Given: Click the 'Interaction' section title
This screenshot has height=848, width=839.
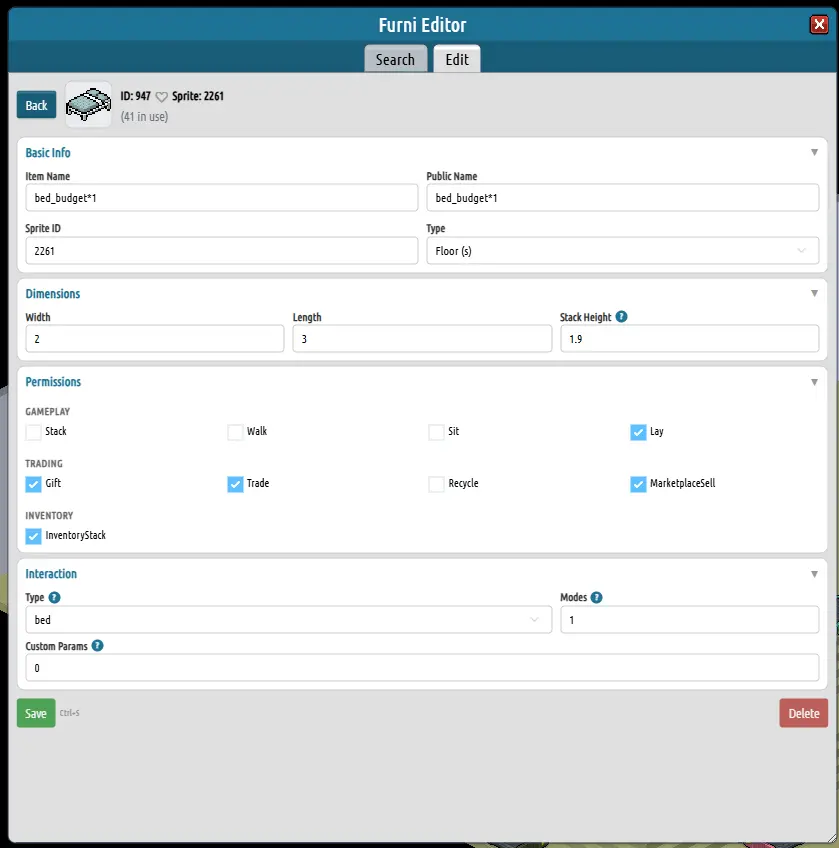Looking at the screenshot, I should coord(51,574).
